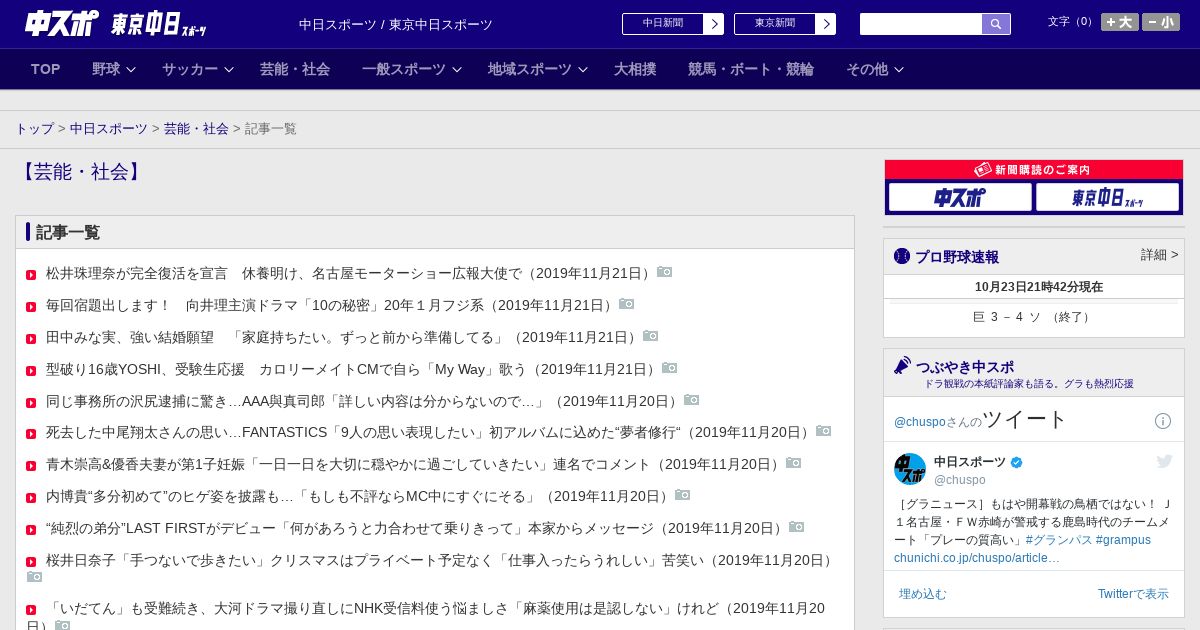Open the 田中みな実 結婚願望 article
This screenshot has height=630, width=1200.
pos(342,337)
